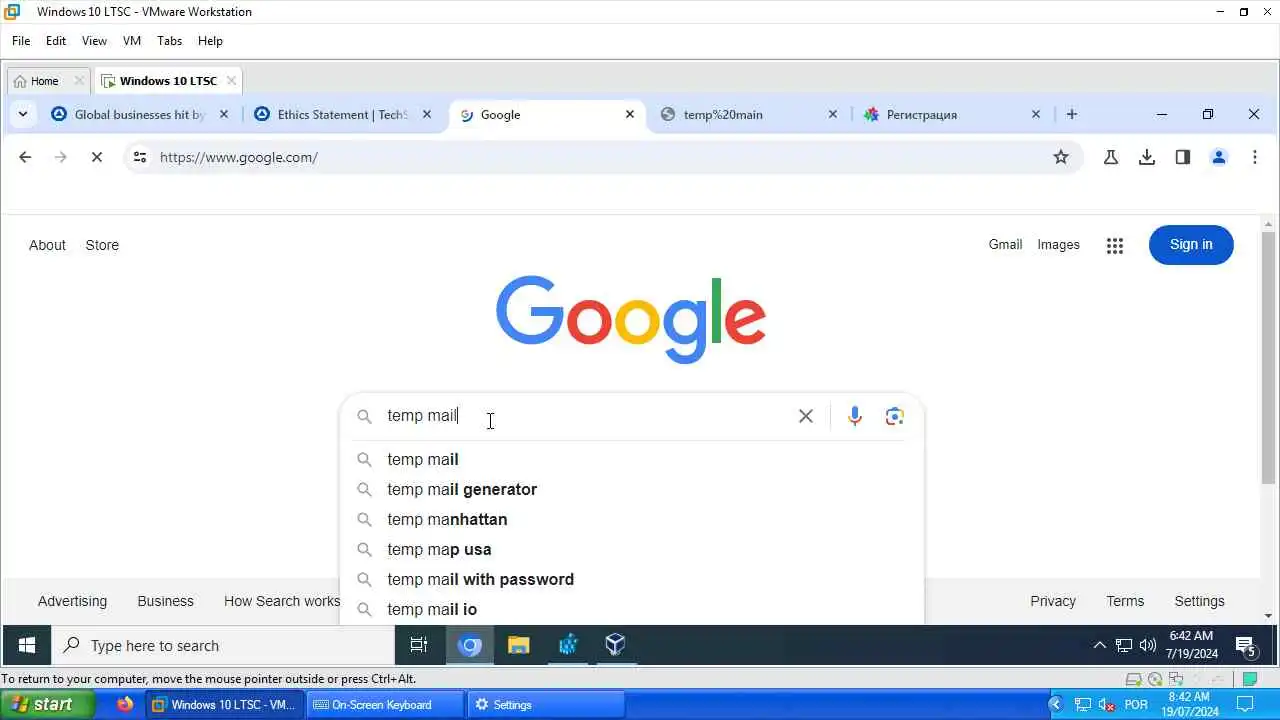Open Windows 10 Start button in VM

pyautogui.click(x=27, y=646)
